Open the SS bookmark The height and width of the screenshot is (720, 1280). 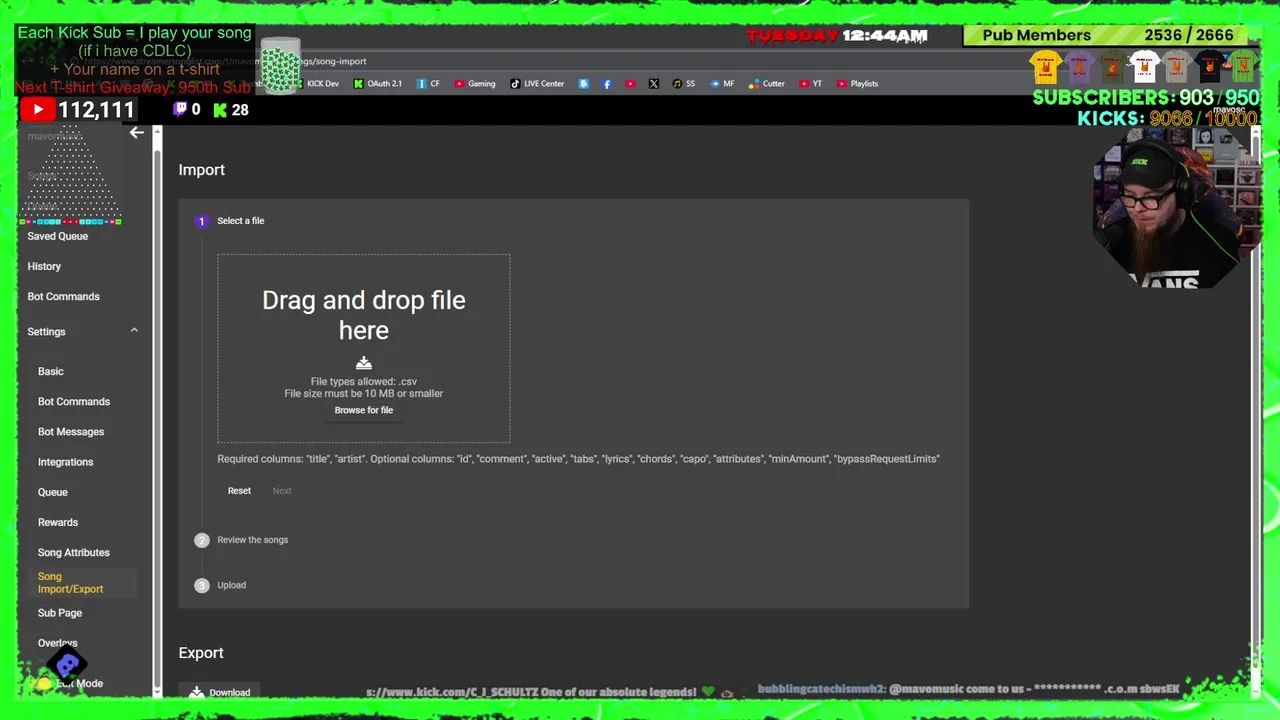tap(684, 84)
